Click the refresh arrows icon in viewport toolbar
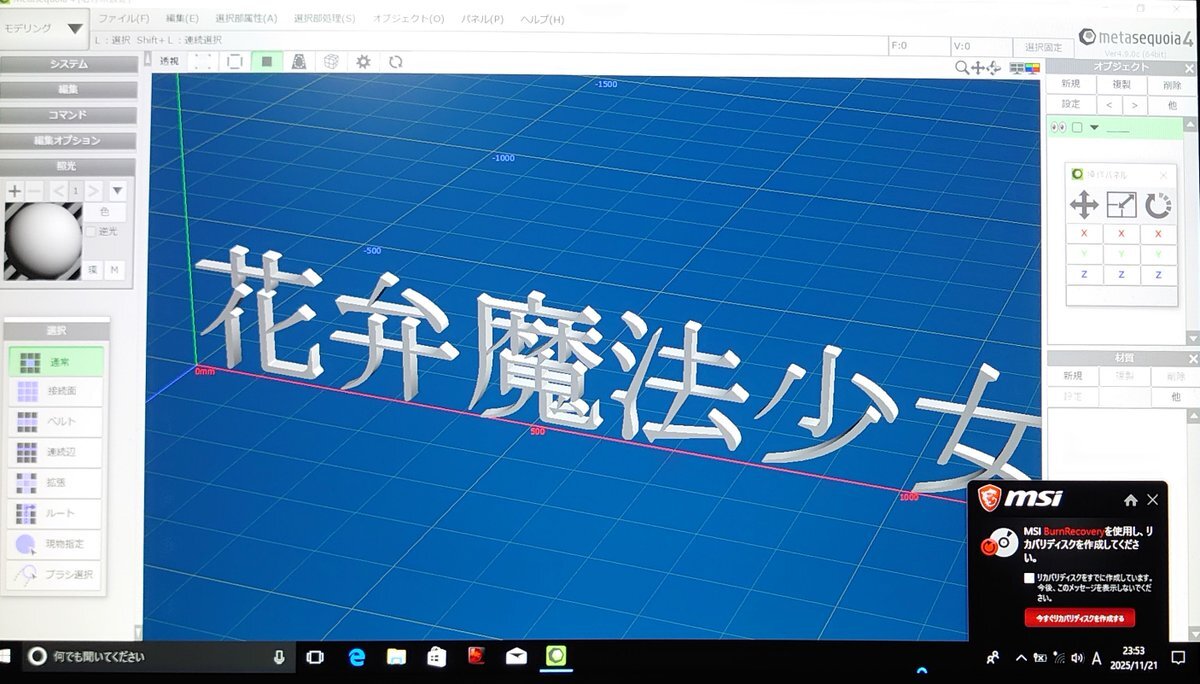This screenshot has height=684, width=1200. coord(396,61)
